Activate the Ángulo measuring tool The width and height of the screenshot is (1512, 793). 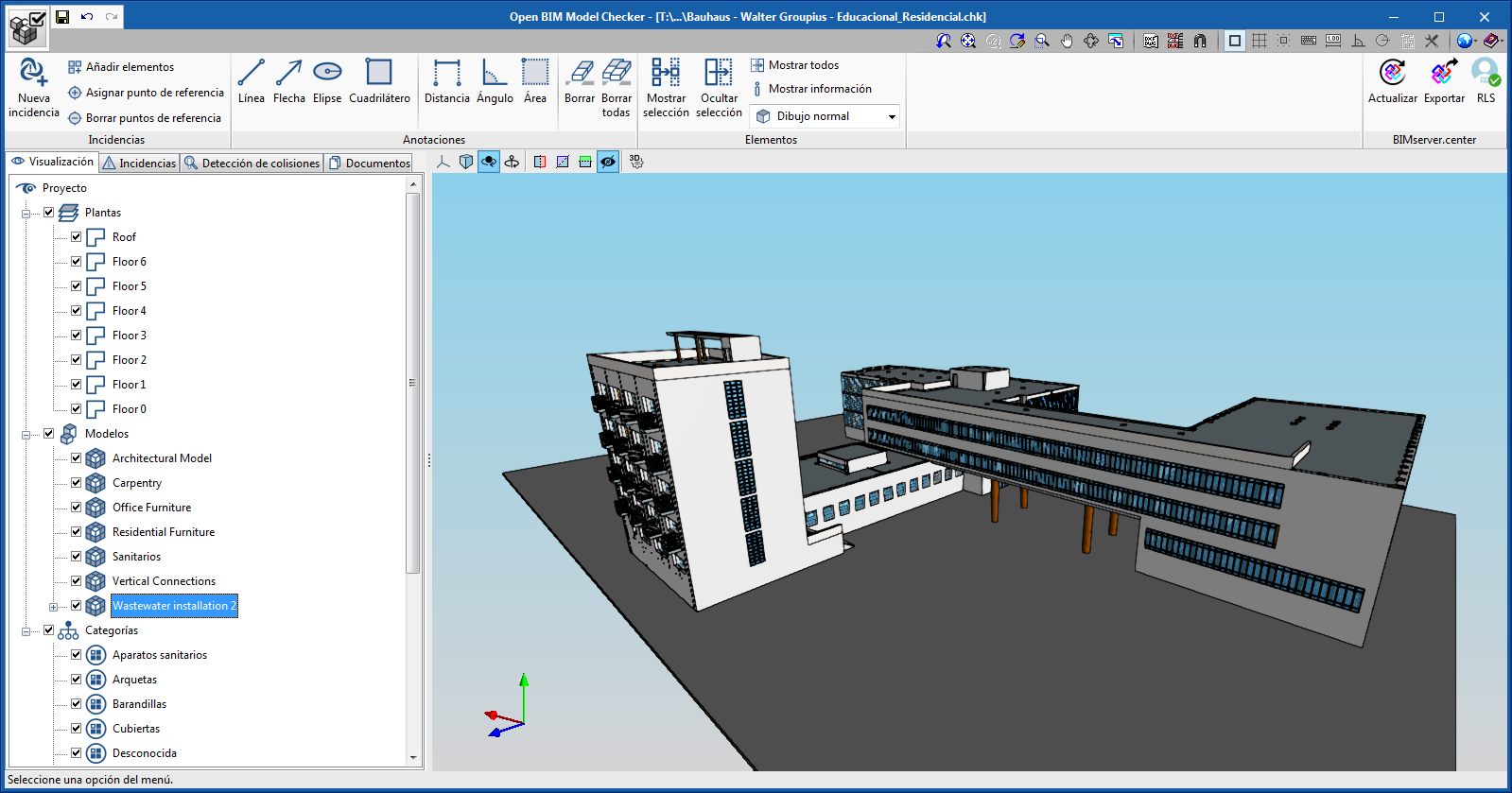pyautogui.click(x=494, y=73)
